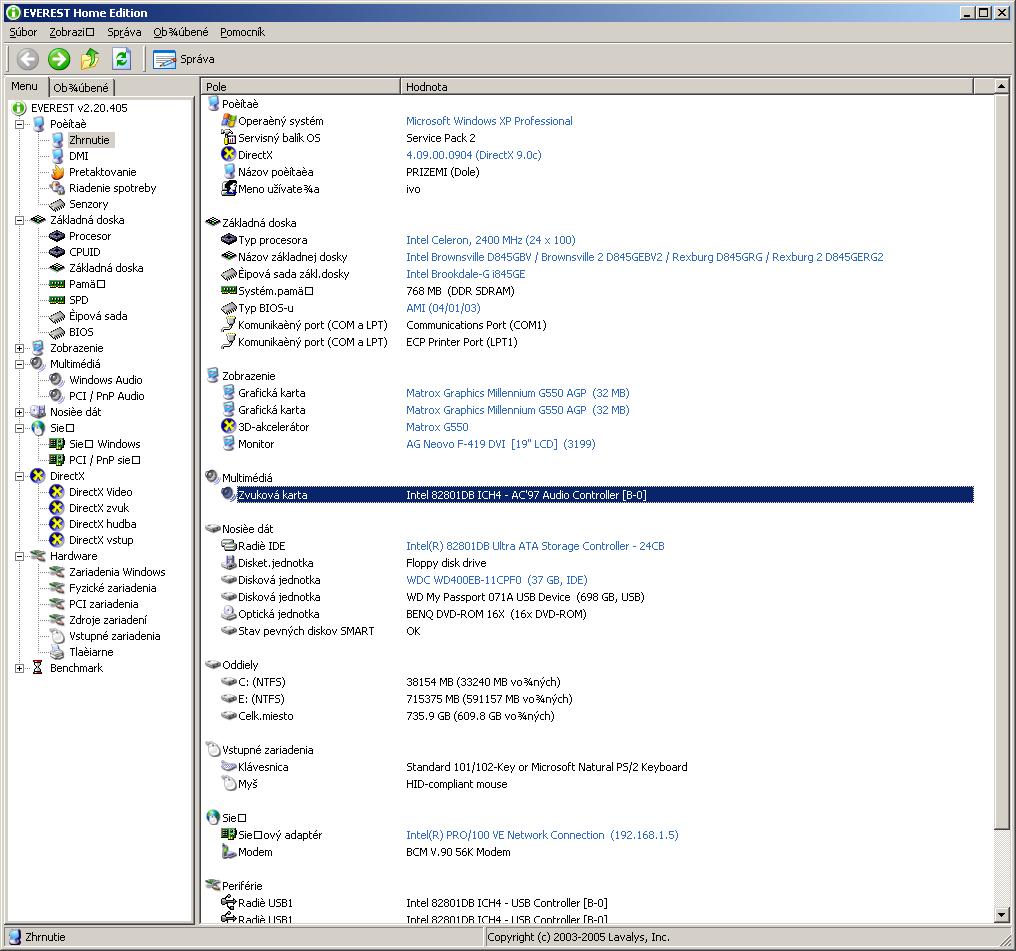Expand the Benchmark tree node
1016x951 pixels.
20,668
